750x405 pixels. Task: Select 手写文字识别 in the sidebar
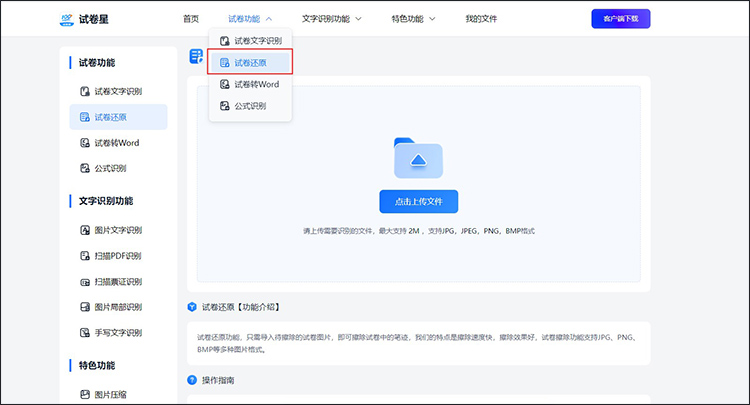coord(118,333)
